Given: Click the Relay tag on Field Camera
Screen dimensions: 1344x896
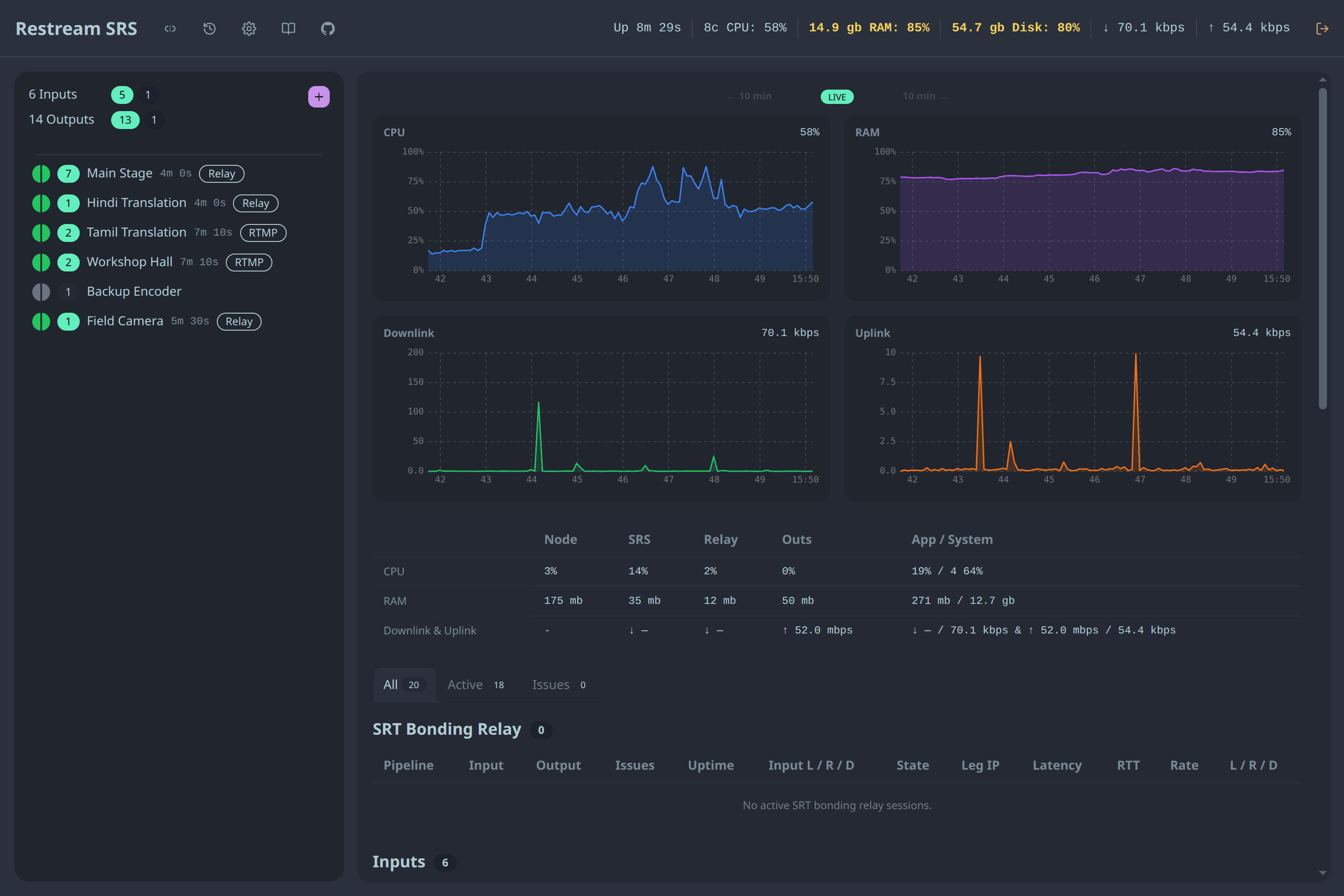Looking at the screenshot, I should click(239, 322).
